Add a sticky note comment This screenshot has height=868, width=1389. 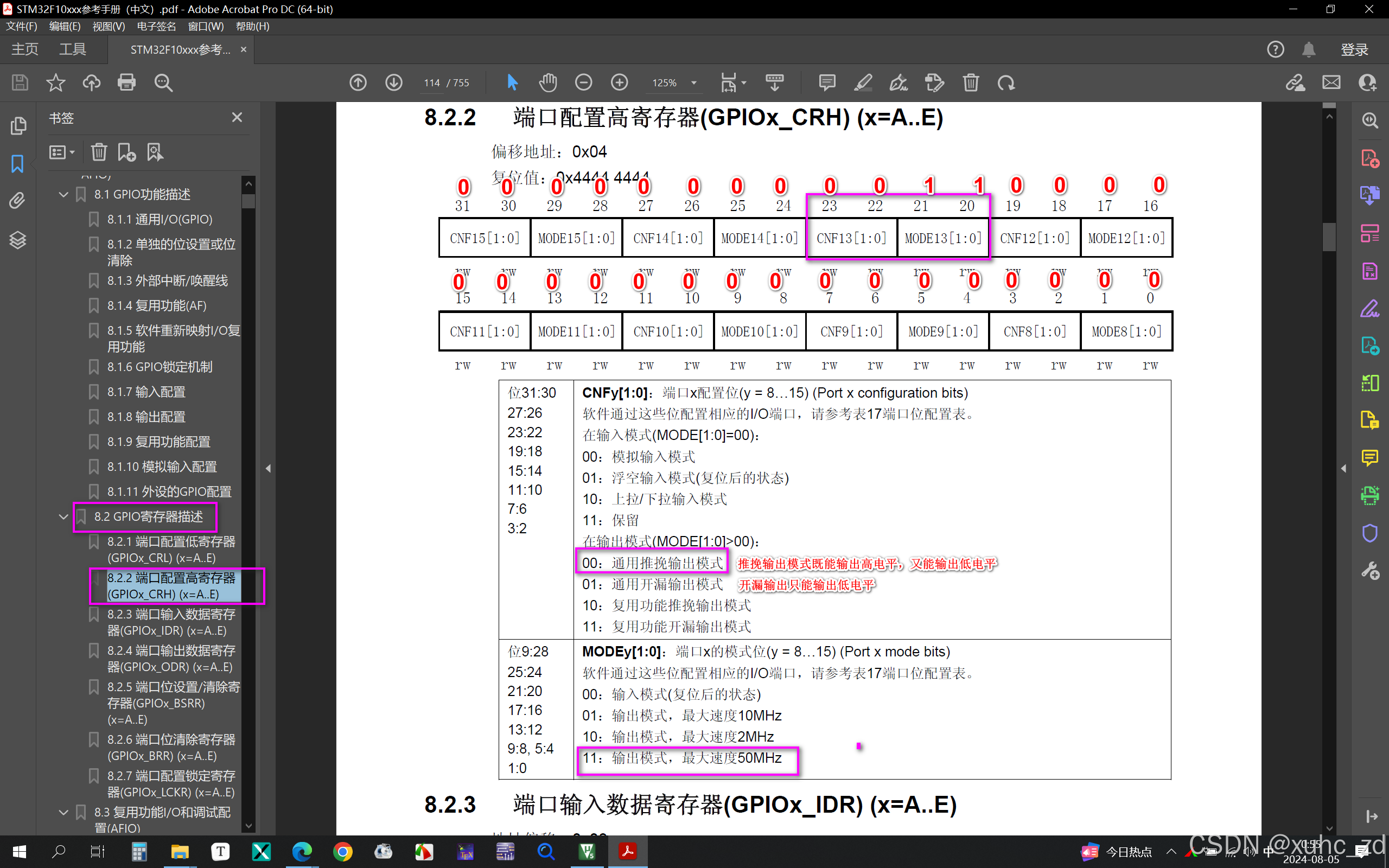click(827, 82)
